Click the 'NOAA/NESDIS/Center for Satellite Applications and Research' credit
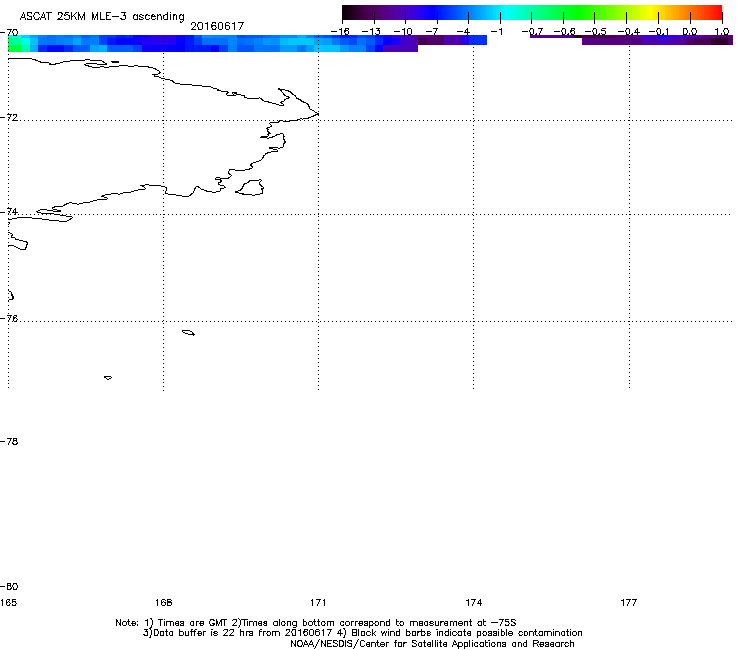Viewport: 740px width, 650px height. tap(432, 644)
